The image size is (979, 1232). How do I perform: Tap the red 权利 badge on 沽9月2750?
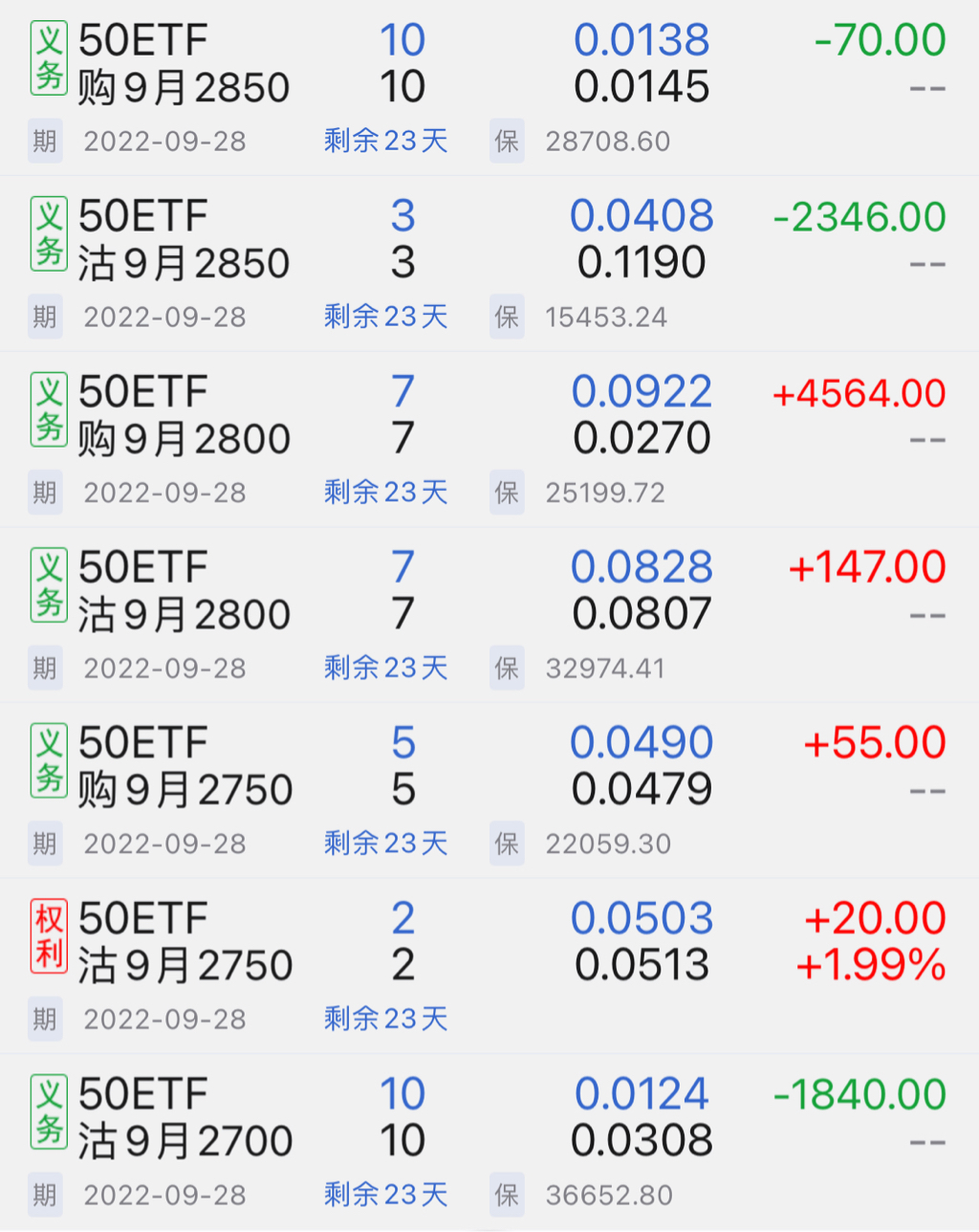coord(49,936)
